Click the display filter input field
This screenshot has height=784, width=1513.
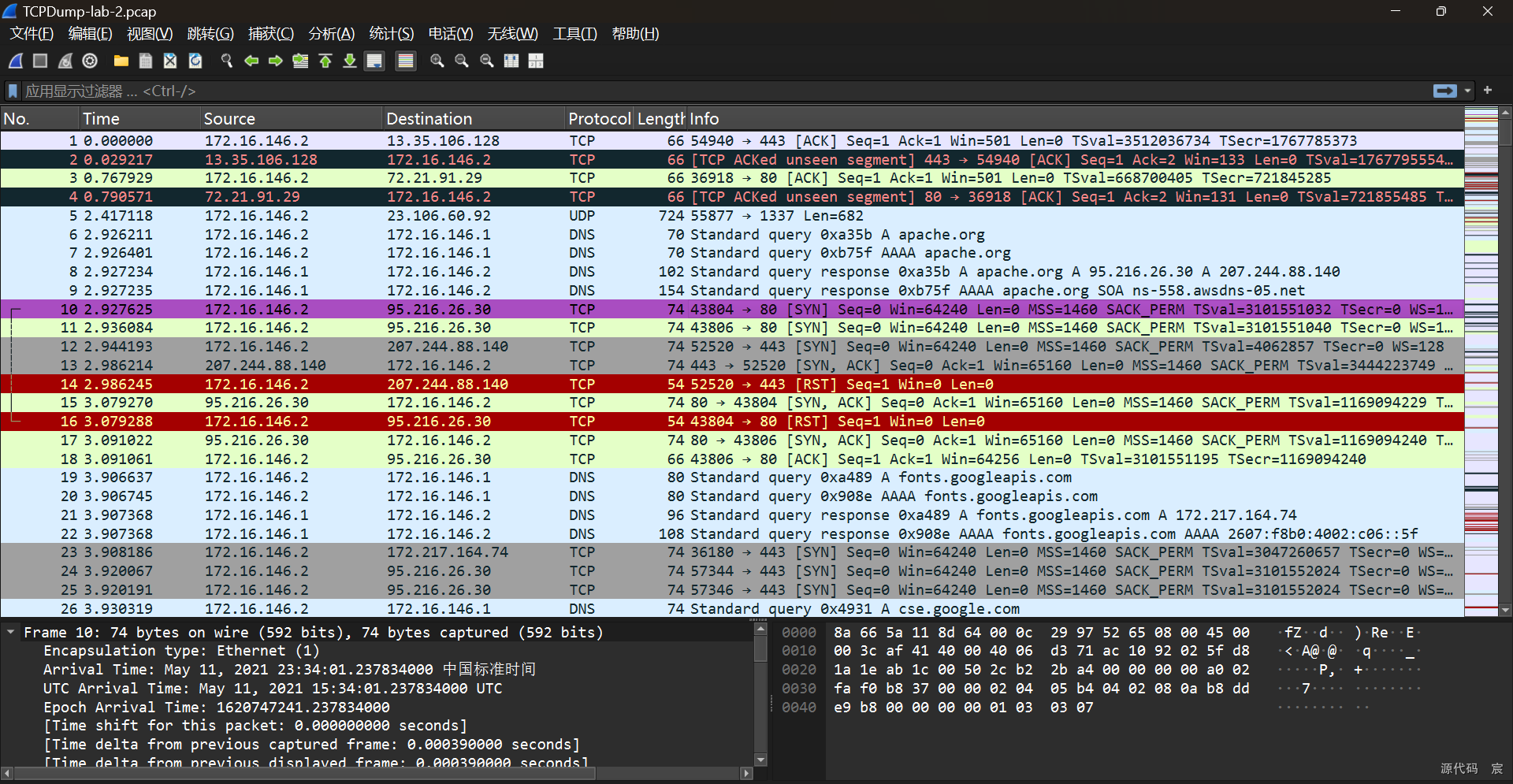tap(725, 91)
